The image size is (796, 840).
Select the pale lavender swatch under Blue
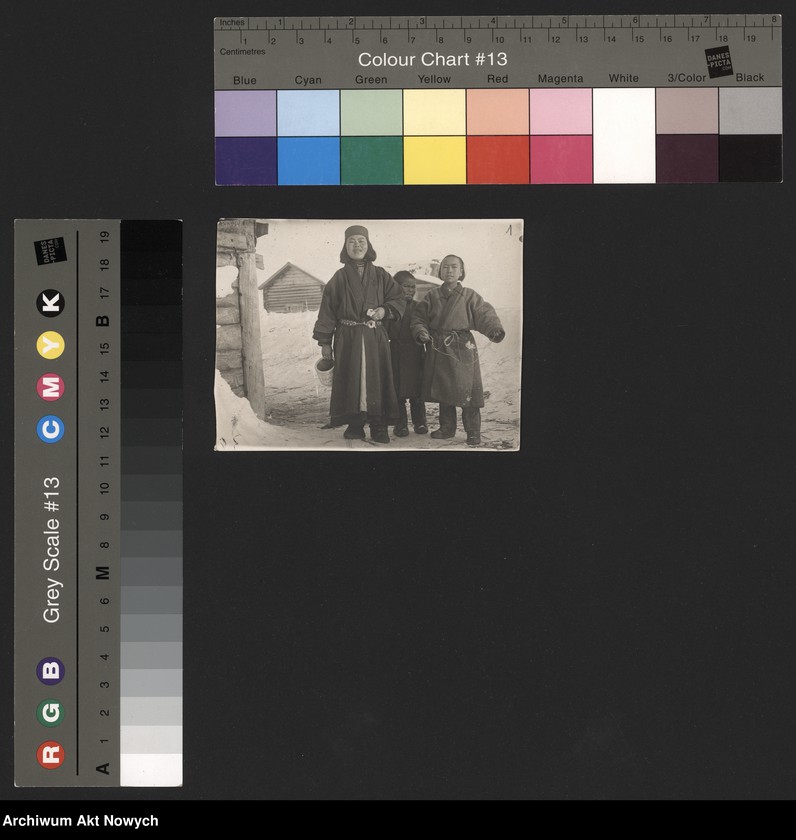[x=246, y=112]
